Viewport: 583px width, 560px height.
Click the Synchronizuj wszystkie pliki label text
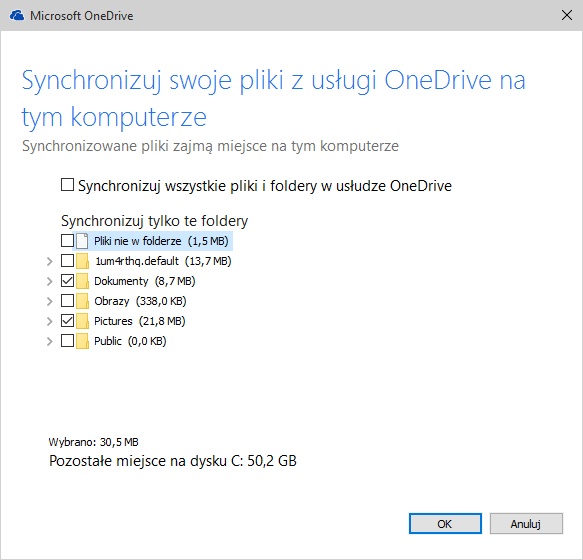pos(265,186)
